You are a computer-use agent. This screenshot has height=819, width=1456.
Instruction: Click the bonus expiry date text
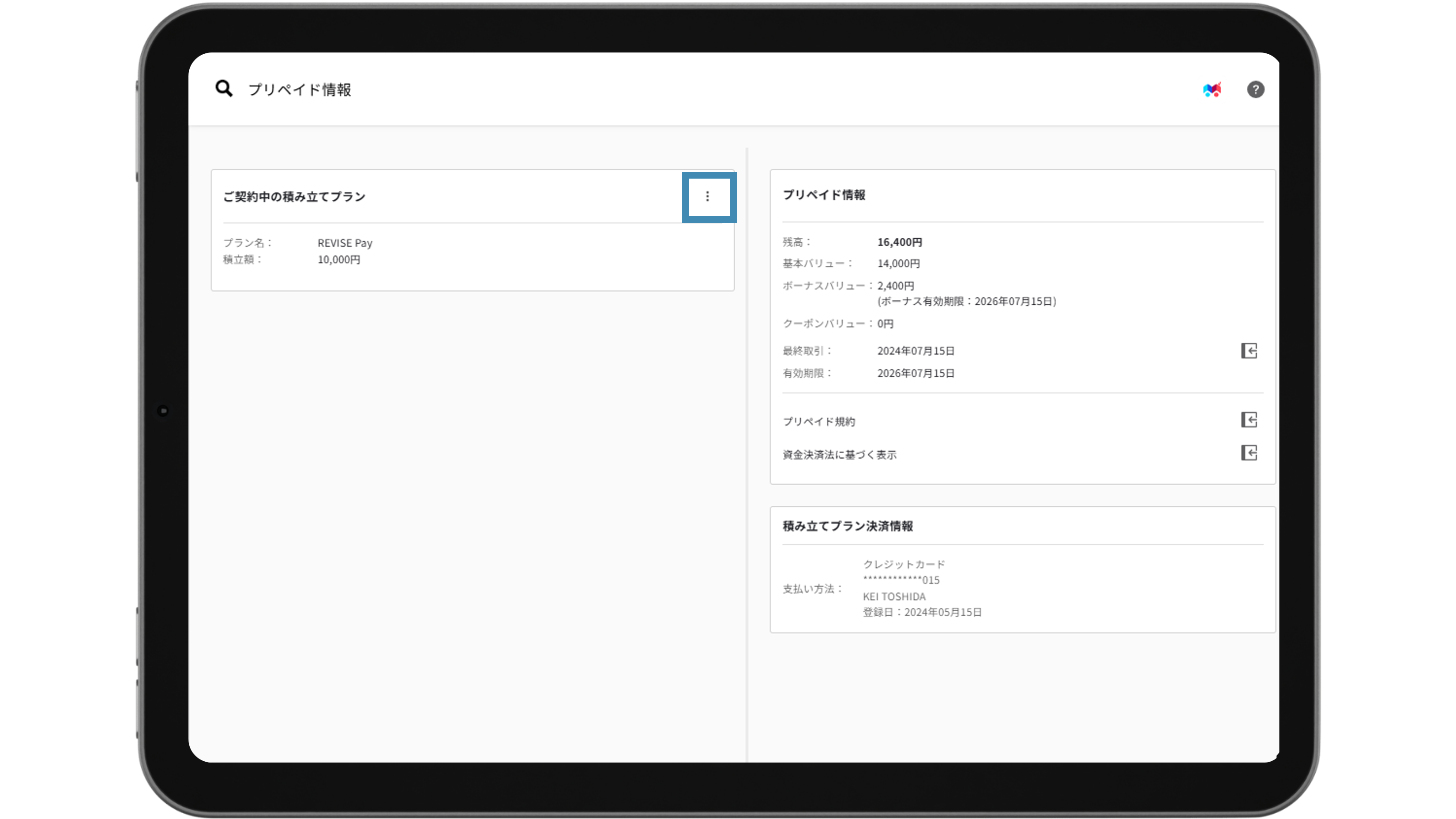click(967, 302)
